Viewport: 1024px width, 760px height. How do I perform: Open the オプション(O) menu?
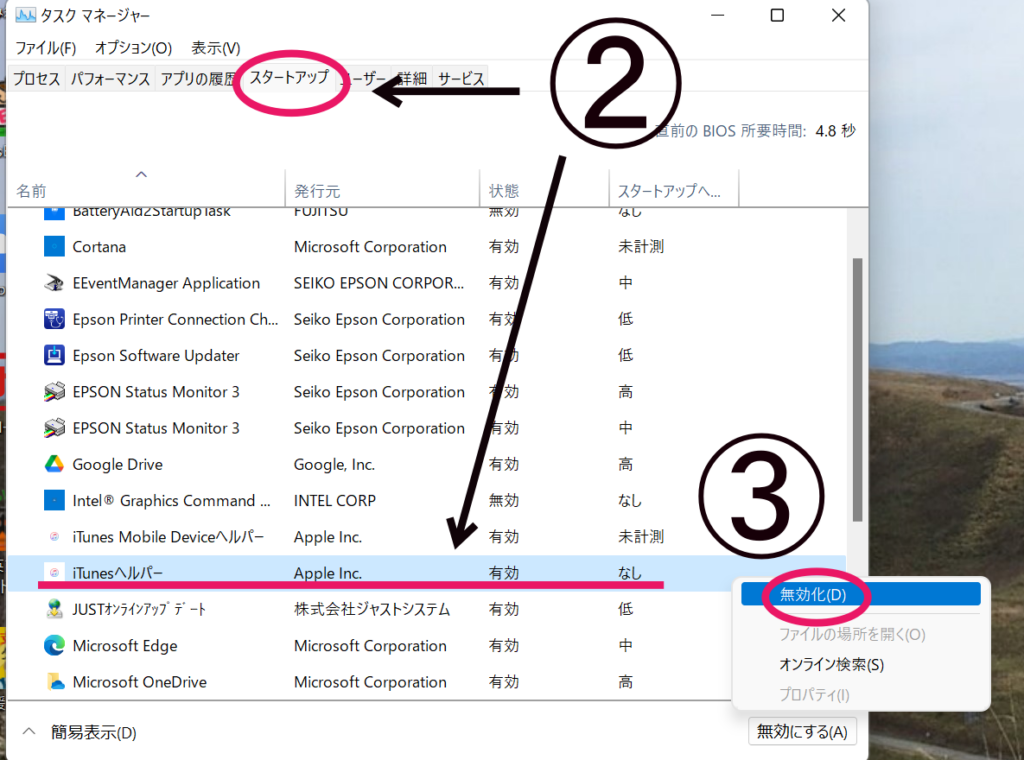pos(133,48)
